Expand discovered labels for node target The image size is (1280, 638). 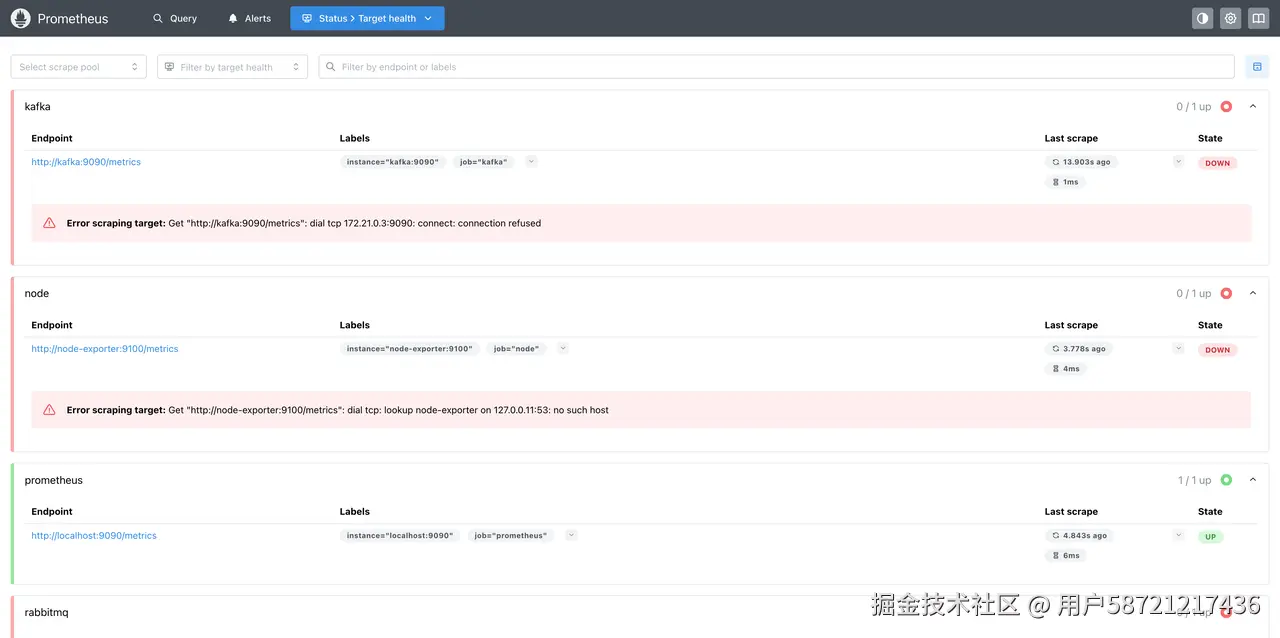(x=563, y=348)
